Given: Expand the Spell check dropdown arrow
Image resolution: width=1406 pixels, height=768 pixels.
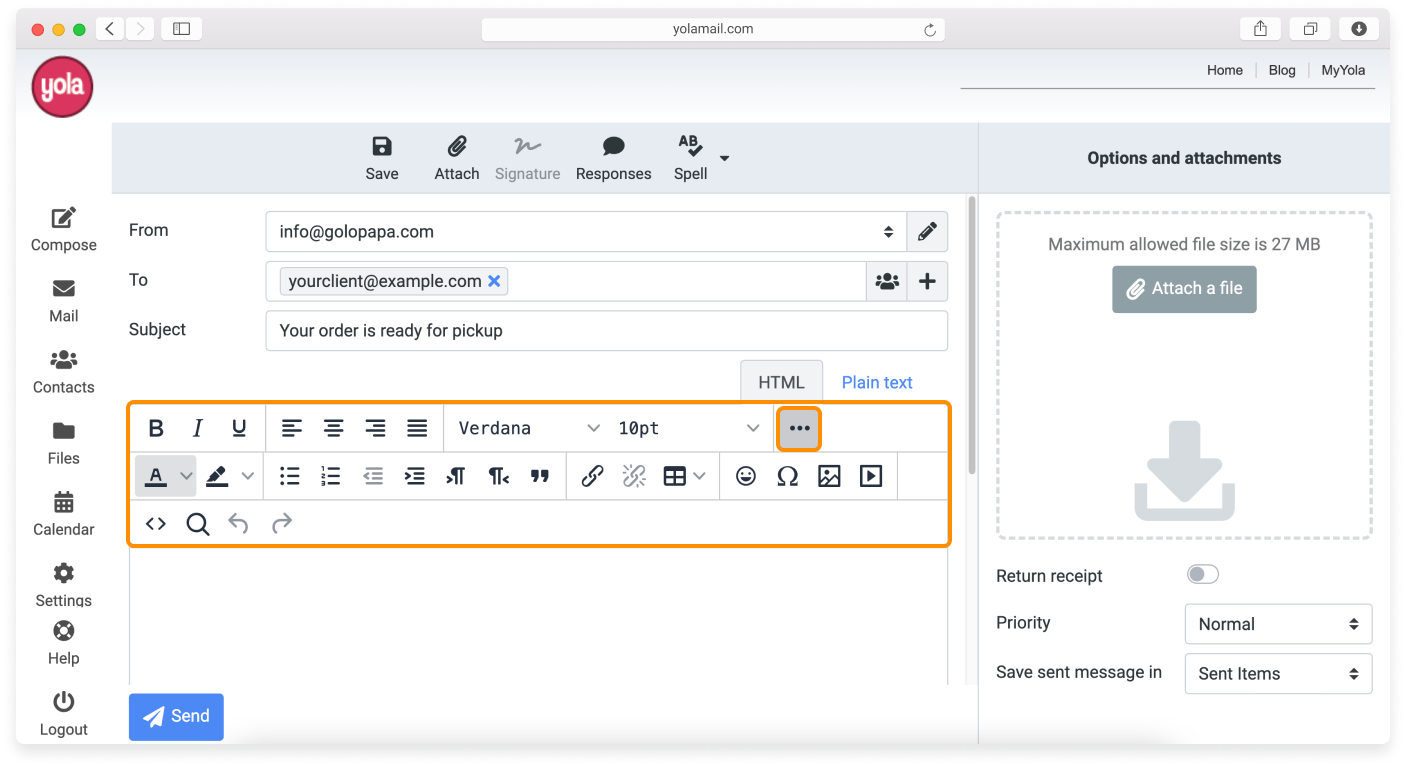Looking at the screenshot, I should 723,158.
